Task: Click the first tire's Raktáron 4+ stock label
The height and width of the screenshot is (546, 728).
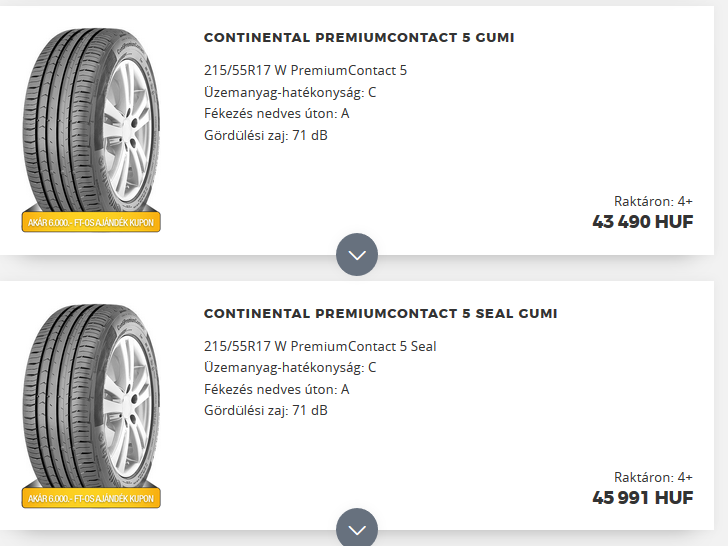Action: (x=653, y=201)
